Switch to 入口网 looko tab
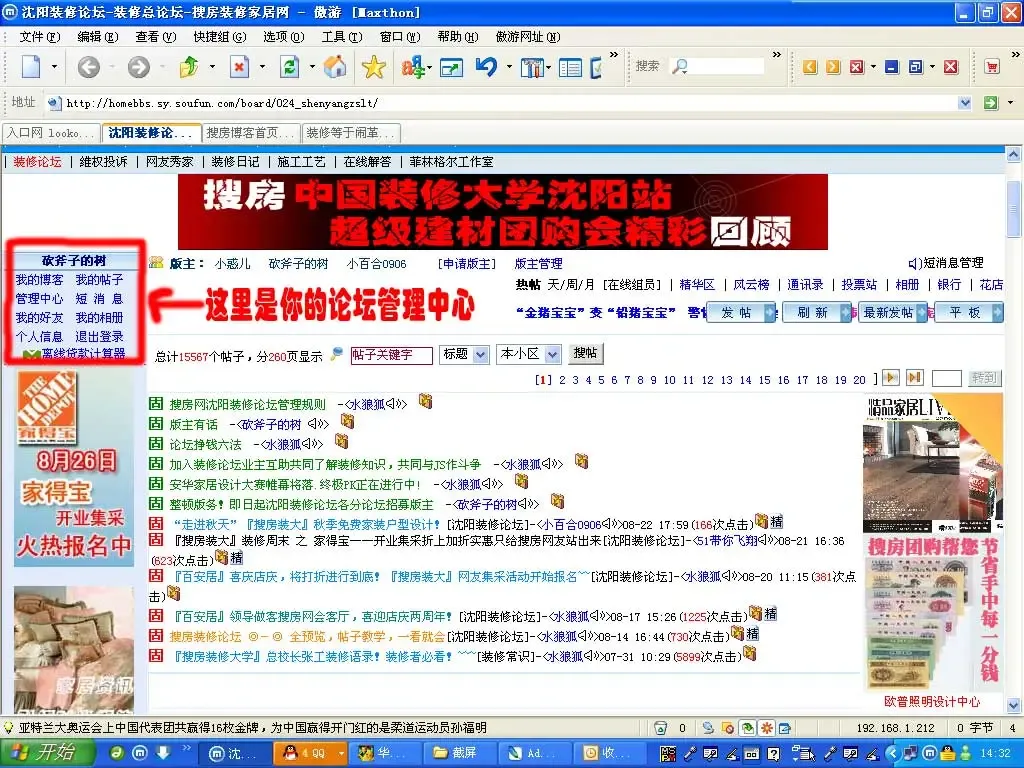Viewport: 1024px width, 768px height. click(52, 133)
